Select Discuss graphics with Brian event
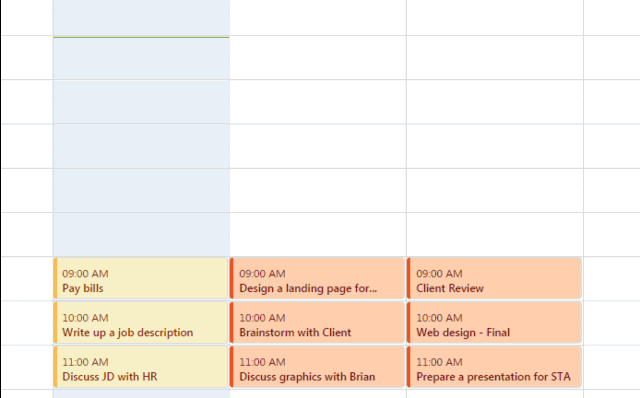Image resolution: width=640 pixels, height=398 pixels. coord(318,367)
